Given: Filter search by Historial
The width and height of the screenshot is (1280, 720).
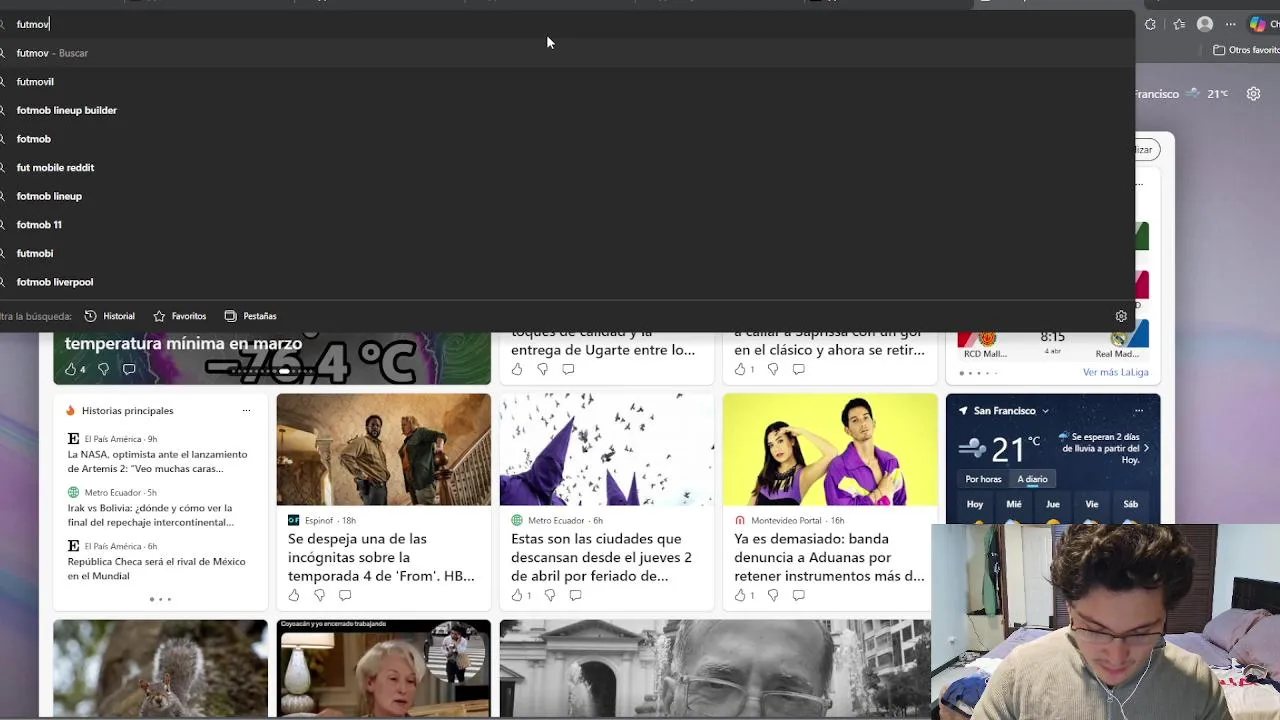Looking at the screenshot, I should pos(109,316).
